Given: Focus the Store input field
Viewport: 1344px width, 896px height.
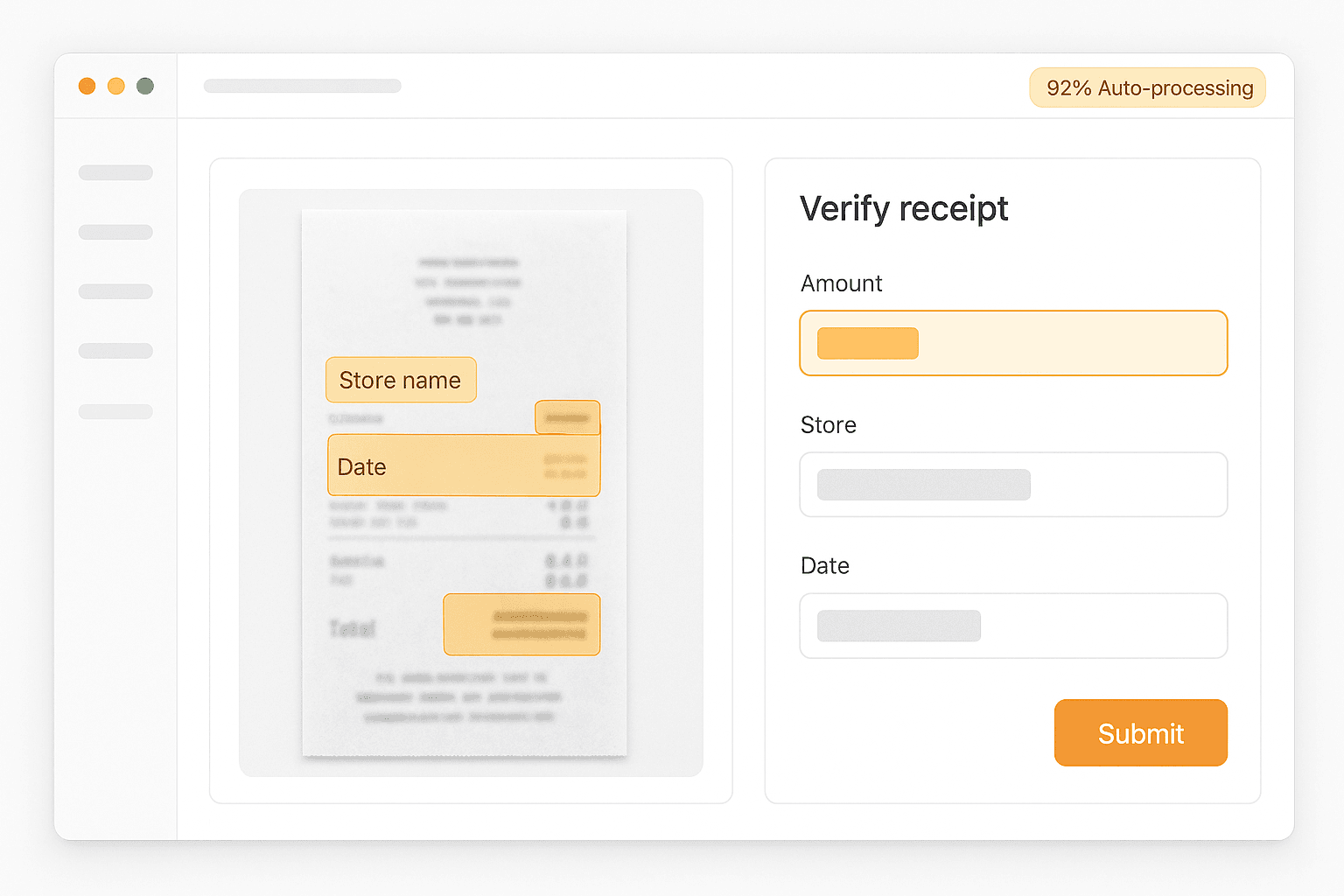Looking at the screenshot, I should pos(1013,485).
